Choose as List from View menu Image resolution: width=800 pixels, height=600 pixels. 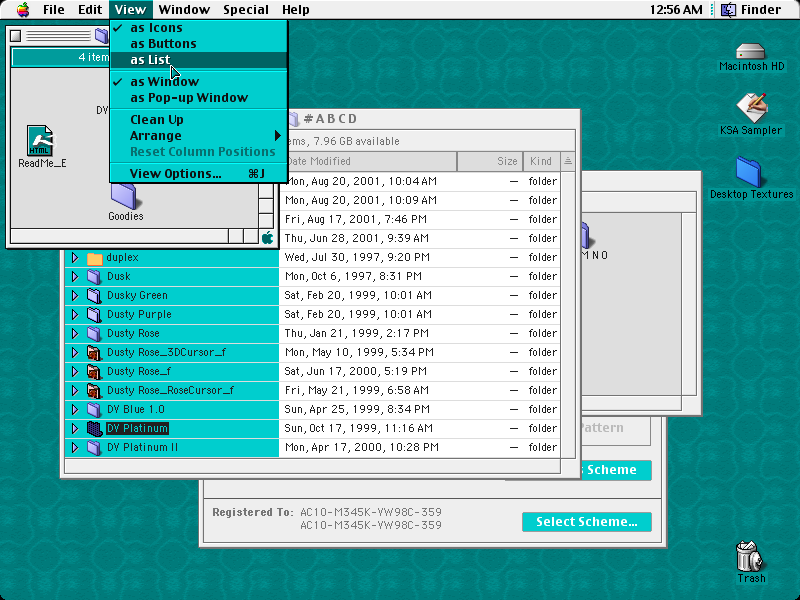pyautogui.click(x=199, y=60)
